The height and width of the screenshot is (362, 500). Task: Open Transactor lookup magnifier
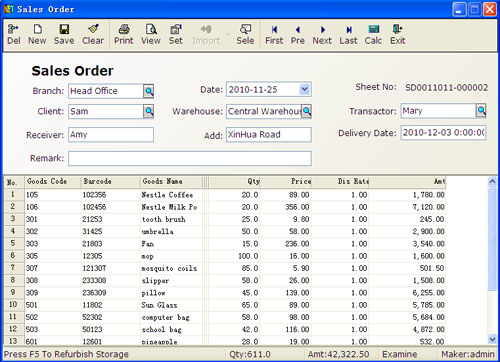point(481,111)
